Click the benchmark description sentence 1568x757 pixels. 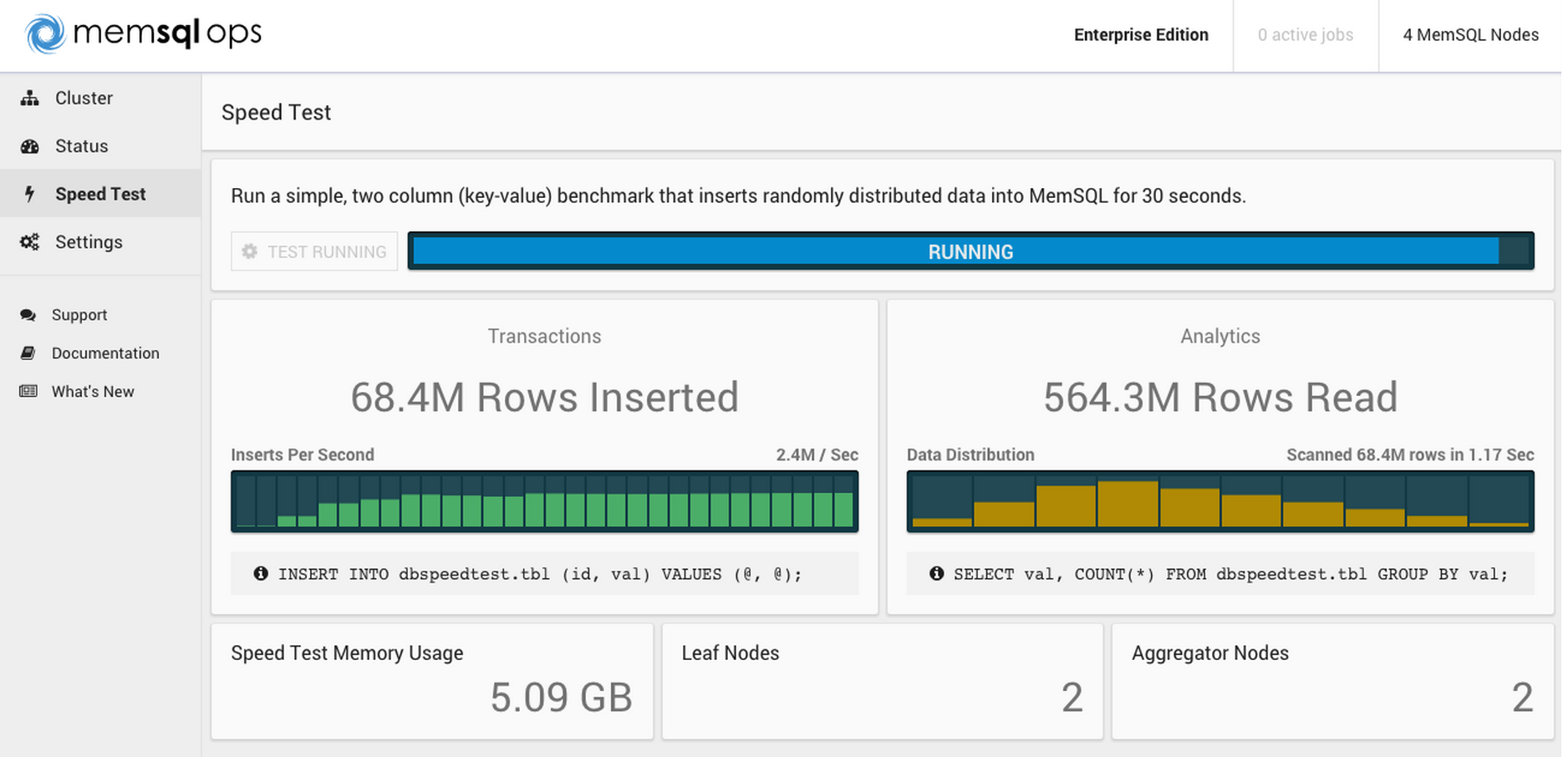[x=738, y=196]
